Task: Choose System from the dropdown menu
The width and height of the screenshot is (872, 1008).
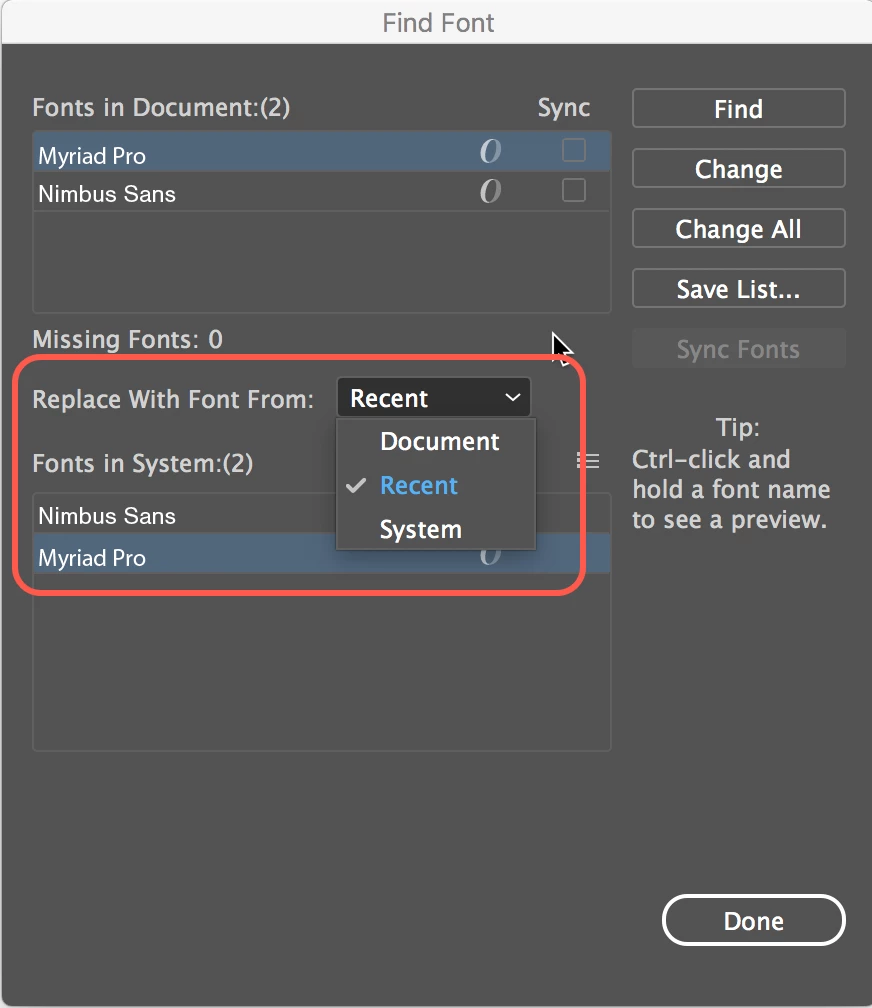Action: (x=436, y=529)
